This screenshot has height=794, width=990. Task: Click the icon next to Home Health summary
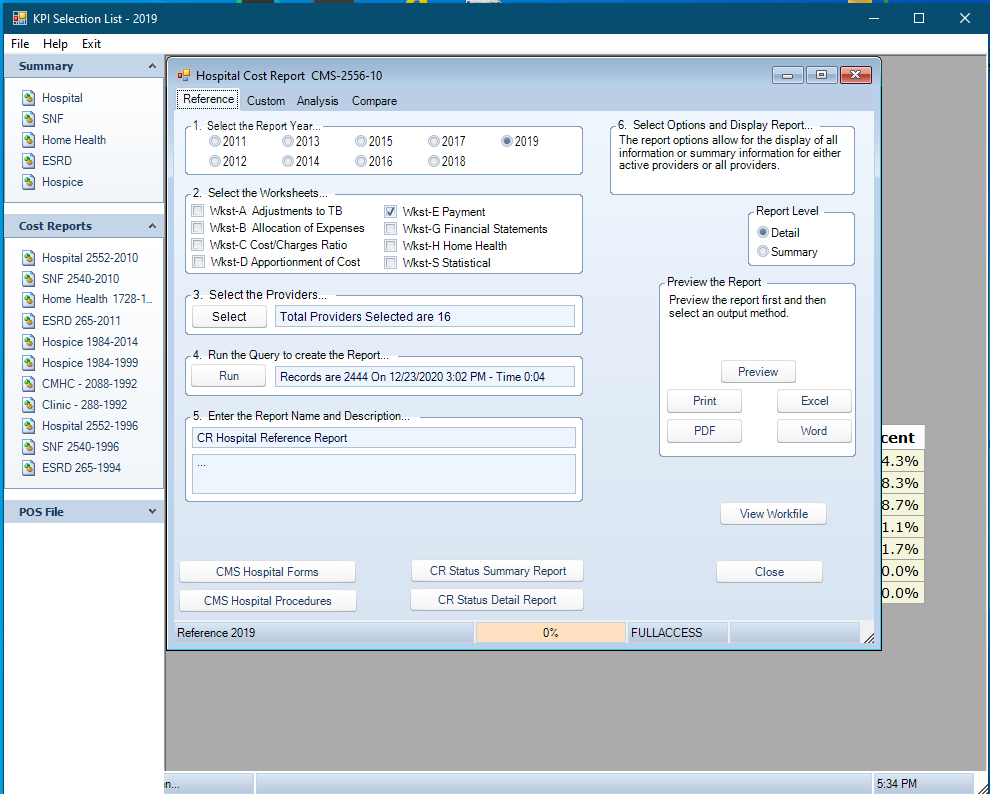coord(28,139)
